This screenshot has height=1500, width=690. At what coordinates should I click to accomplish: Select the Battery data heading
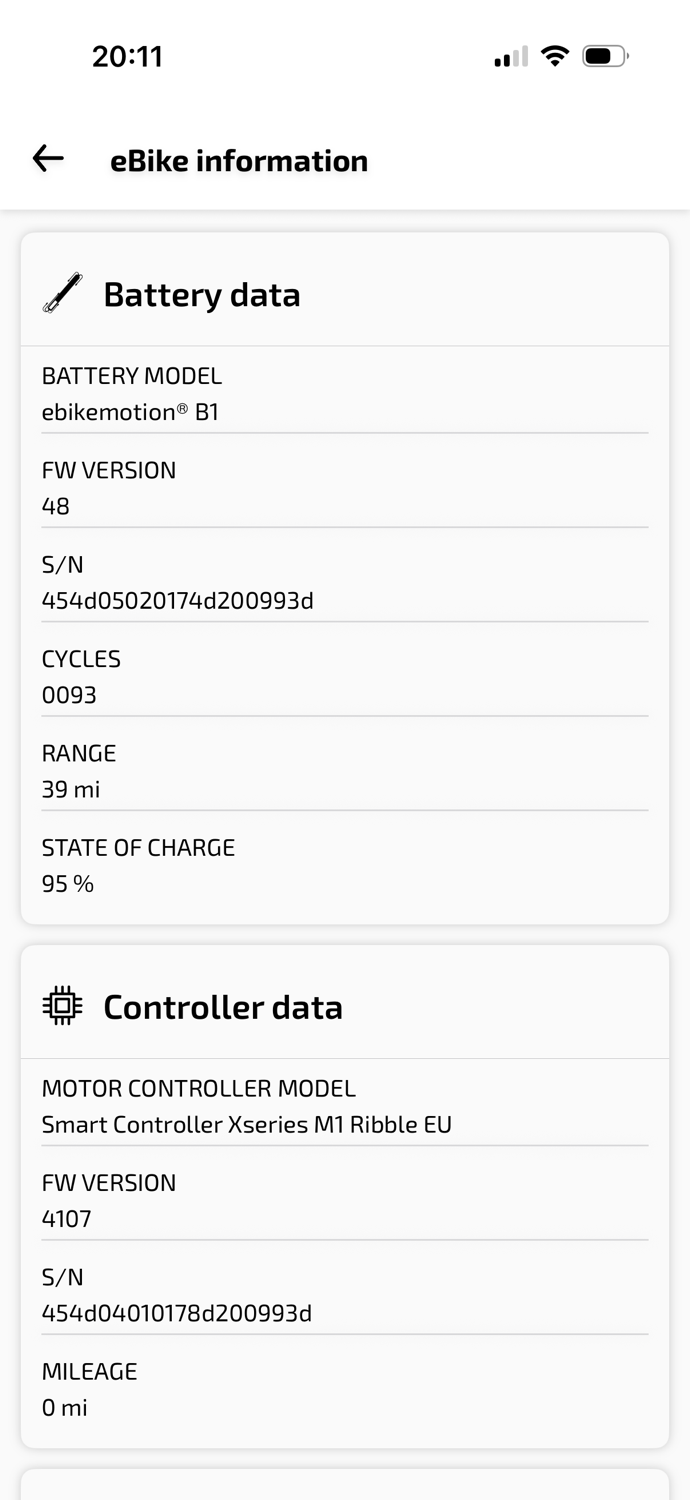coord(202,295)
